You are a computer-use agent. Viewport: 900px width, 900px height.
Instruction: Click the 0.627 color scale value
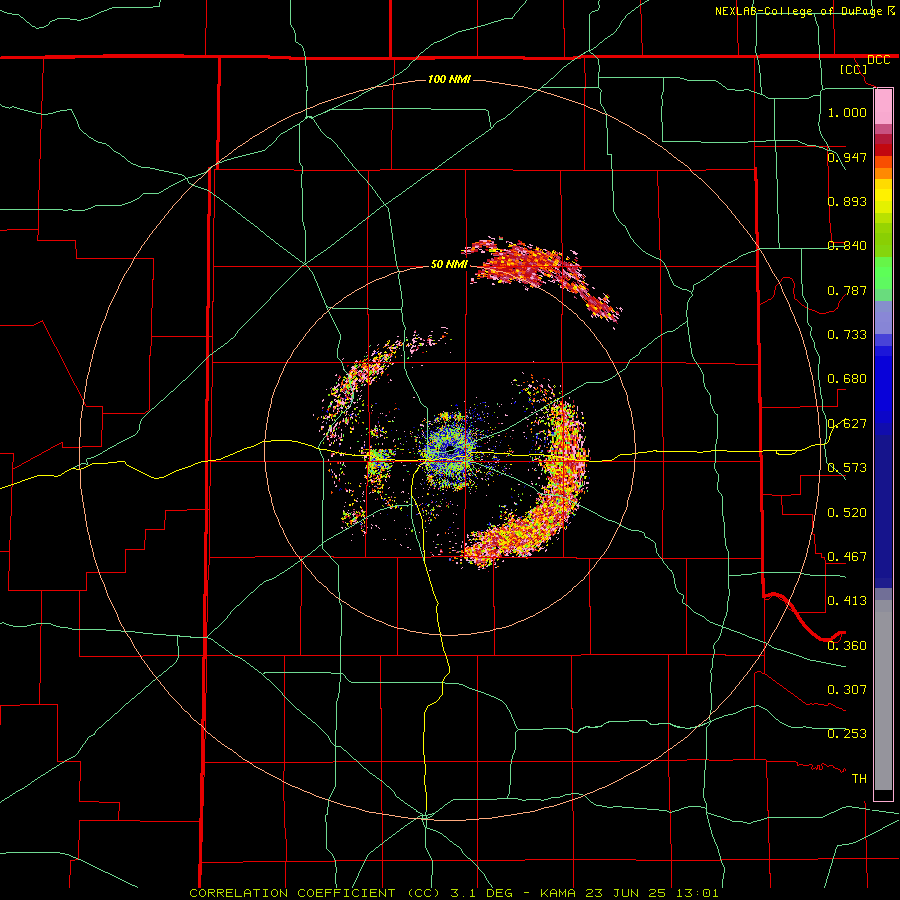click(x=847, y=424)
